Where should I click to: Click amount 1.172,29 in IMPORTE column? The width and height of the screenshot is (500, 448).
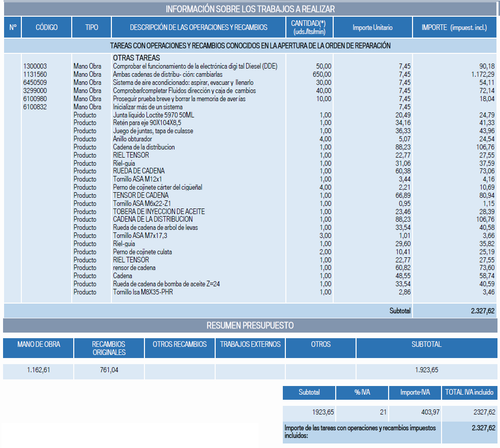coord(483,74)
